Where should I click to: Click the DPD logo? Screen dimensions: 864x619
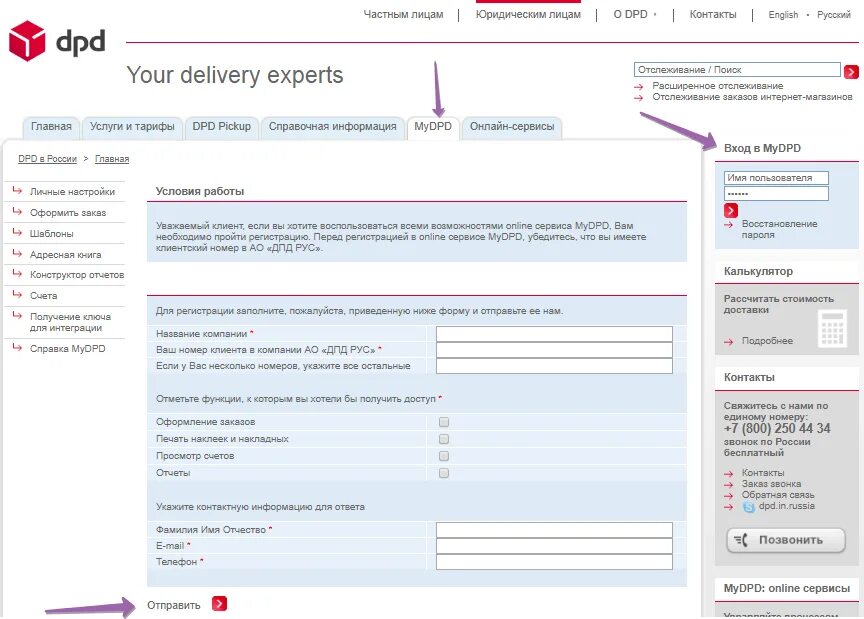(57, 41)
